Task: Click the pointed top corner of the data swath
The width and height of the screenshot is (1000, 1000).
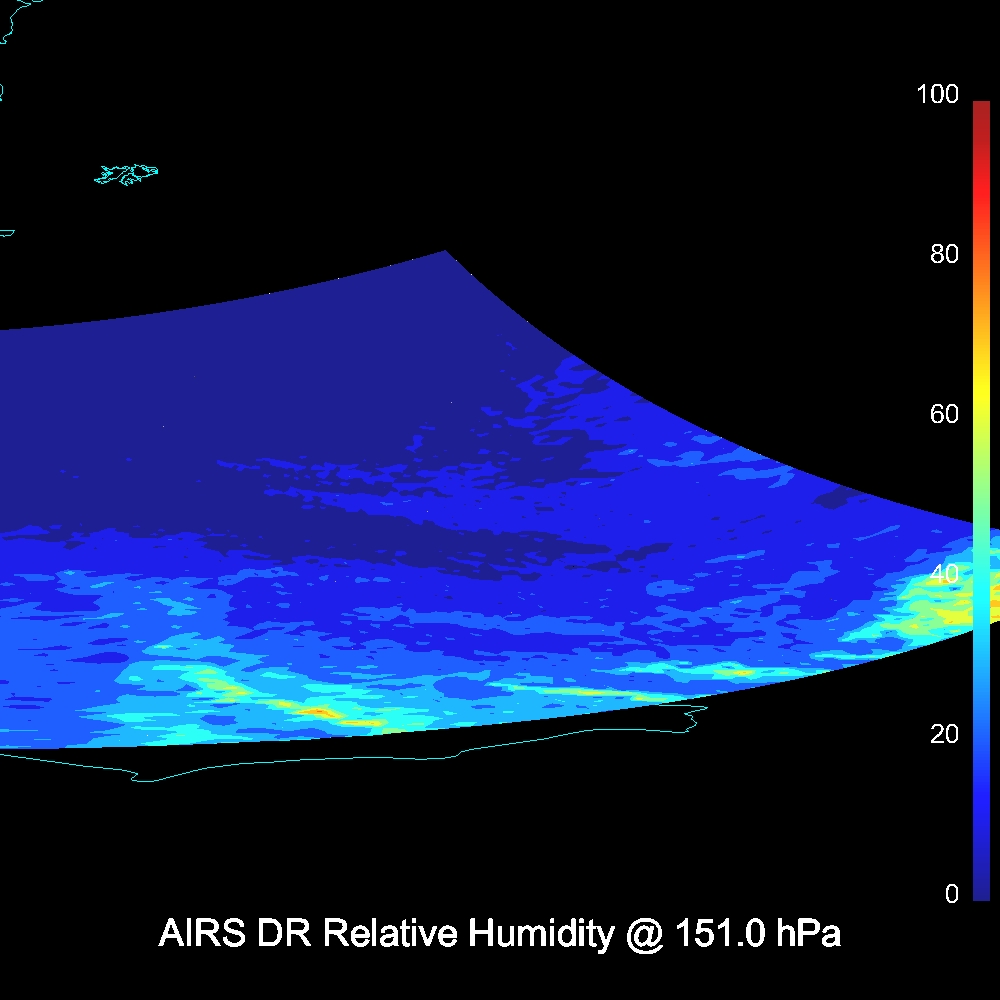Action: [x=444, y=254]
